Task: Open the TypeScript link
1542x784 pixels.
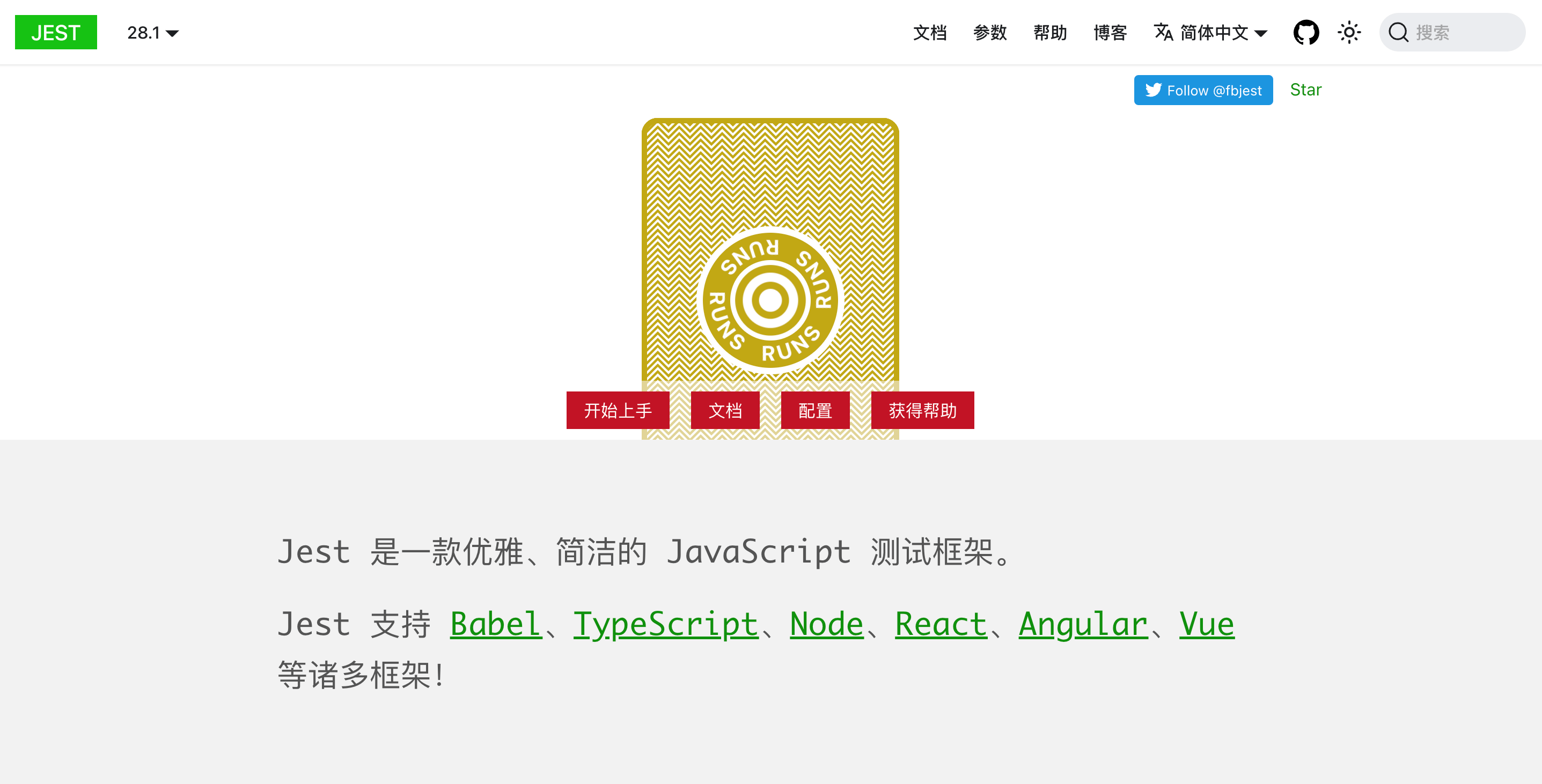Action: point(666,624)
